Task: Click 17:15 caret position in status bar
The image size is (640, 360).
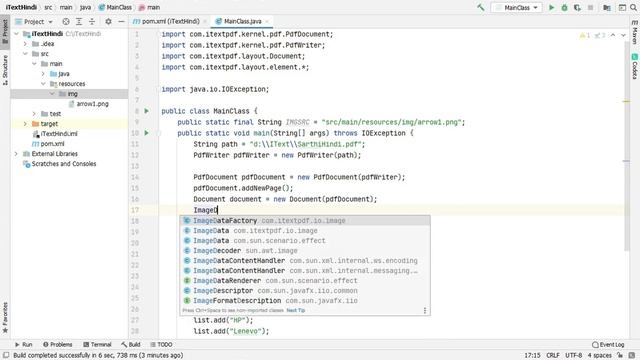Action: pyautogui.click(x=532, y=356)
